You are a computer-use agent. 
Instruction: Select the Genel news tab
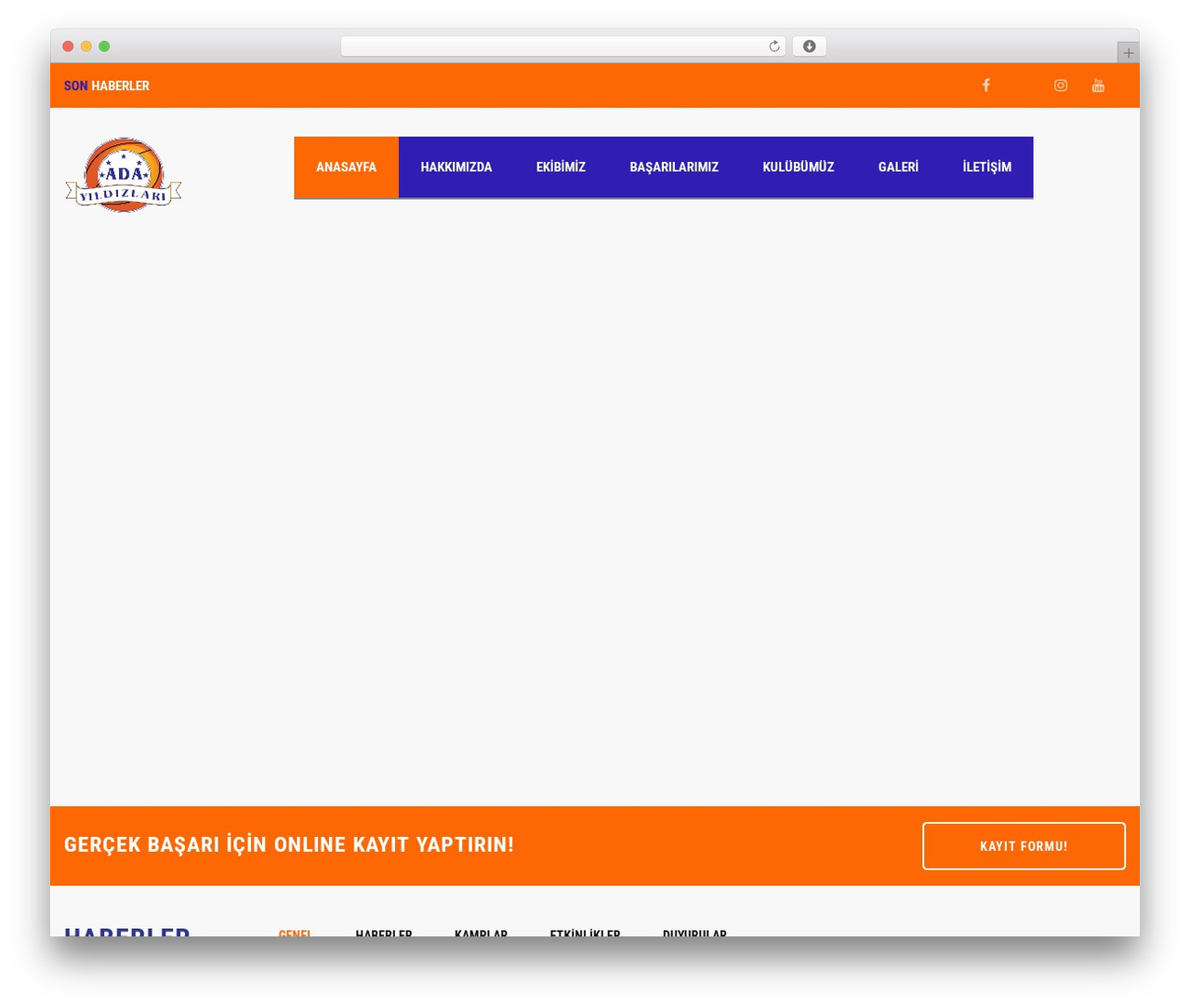click(x=295, y=933)
